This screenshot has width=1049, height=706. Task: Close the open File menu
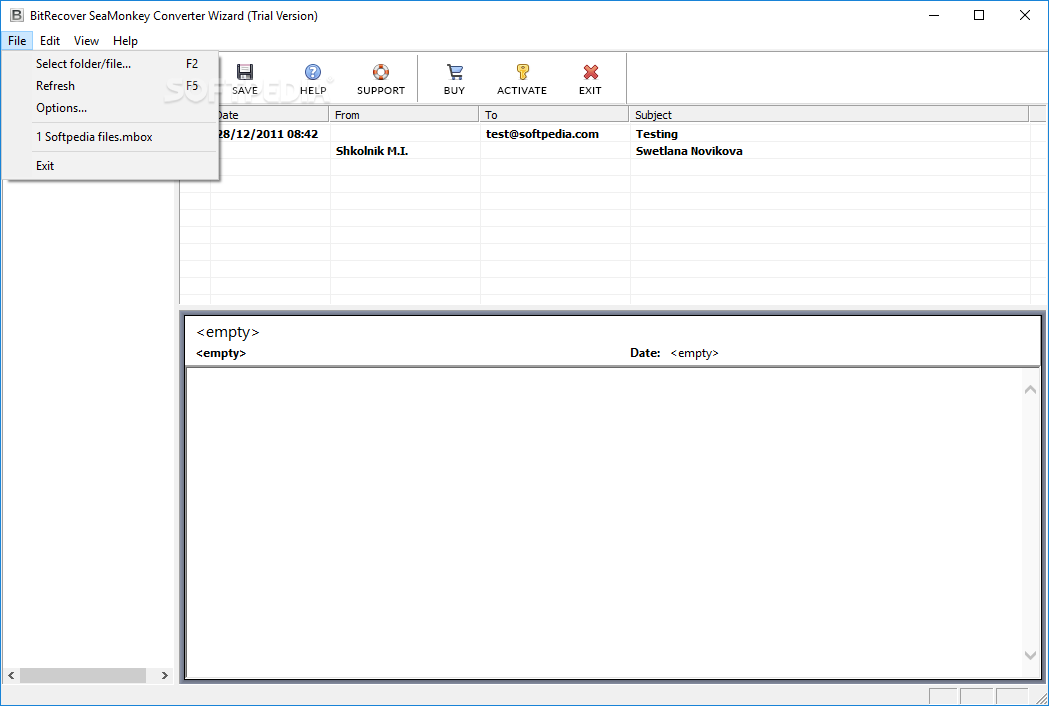(x=17, y=41)
